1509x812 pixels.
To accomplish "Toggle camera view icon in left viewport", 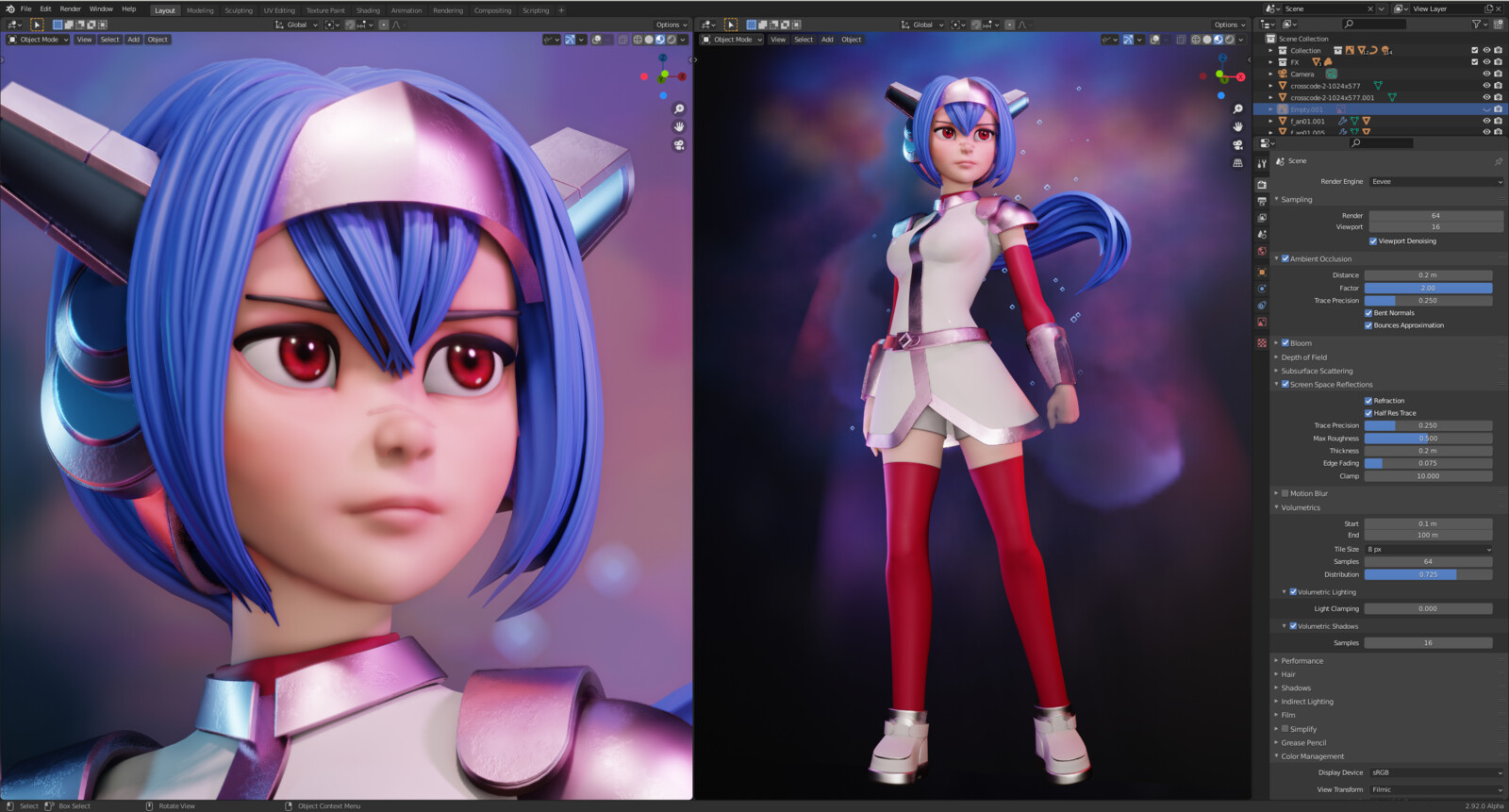I will (678, 145).
